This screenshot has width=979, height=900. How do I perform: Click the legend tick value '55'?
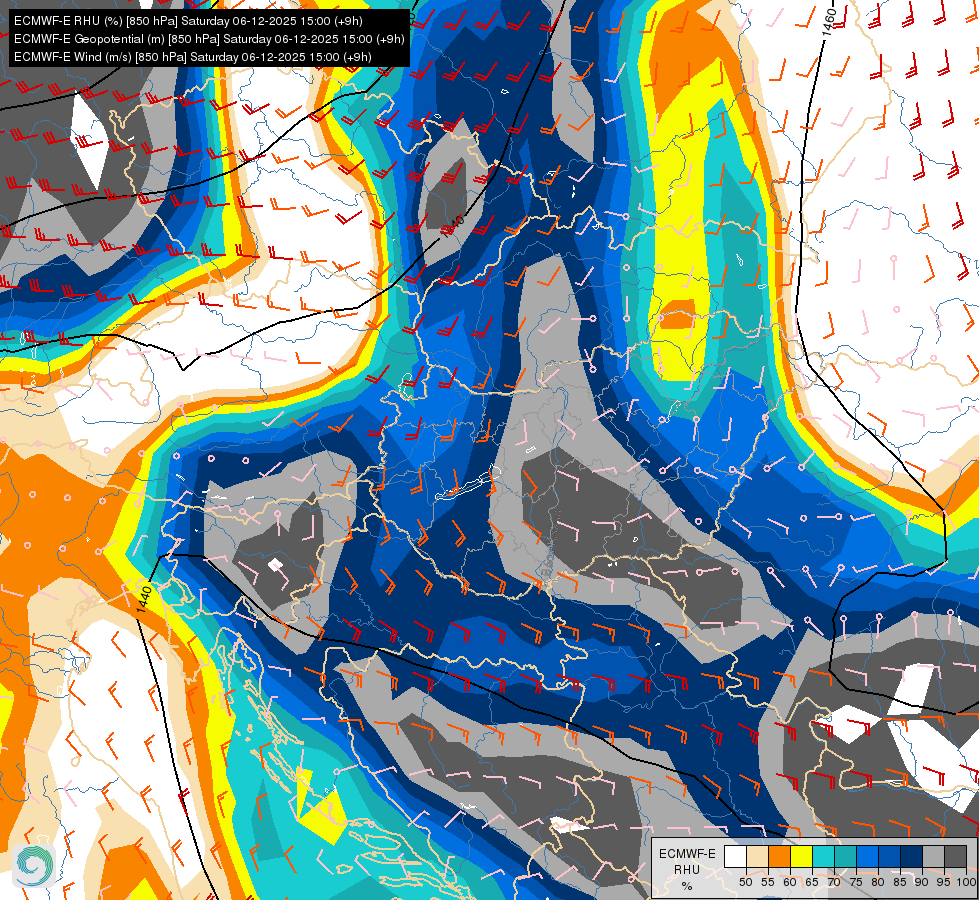(768, 882)
